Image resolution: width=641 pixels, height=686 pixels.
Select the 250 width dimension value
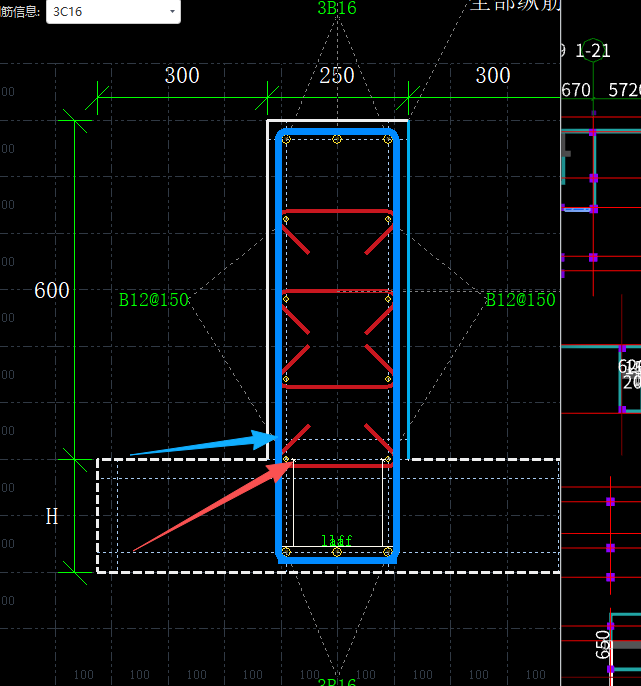point(337,76)
